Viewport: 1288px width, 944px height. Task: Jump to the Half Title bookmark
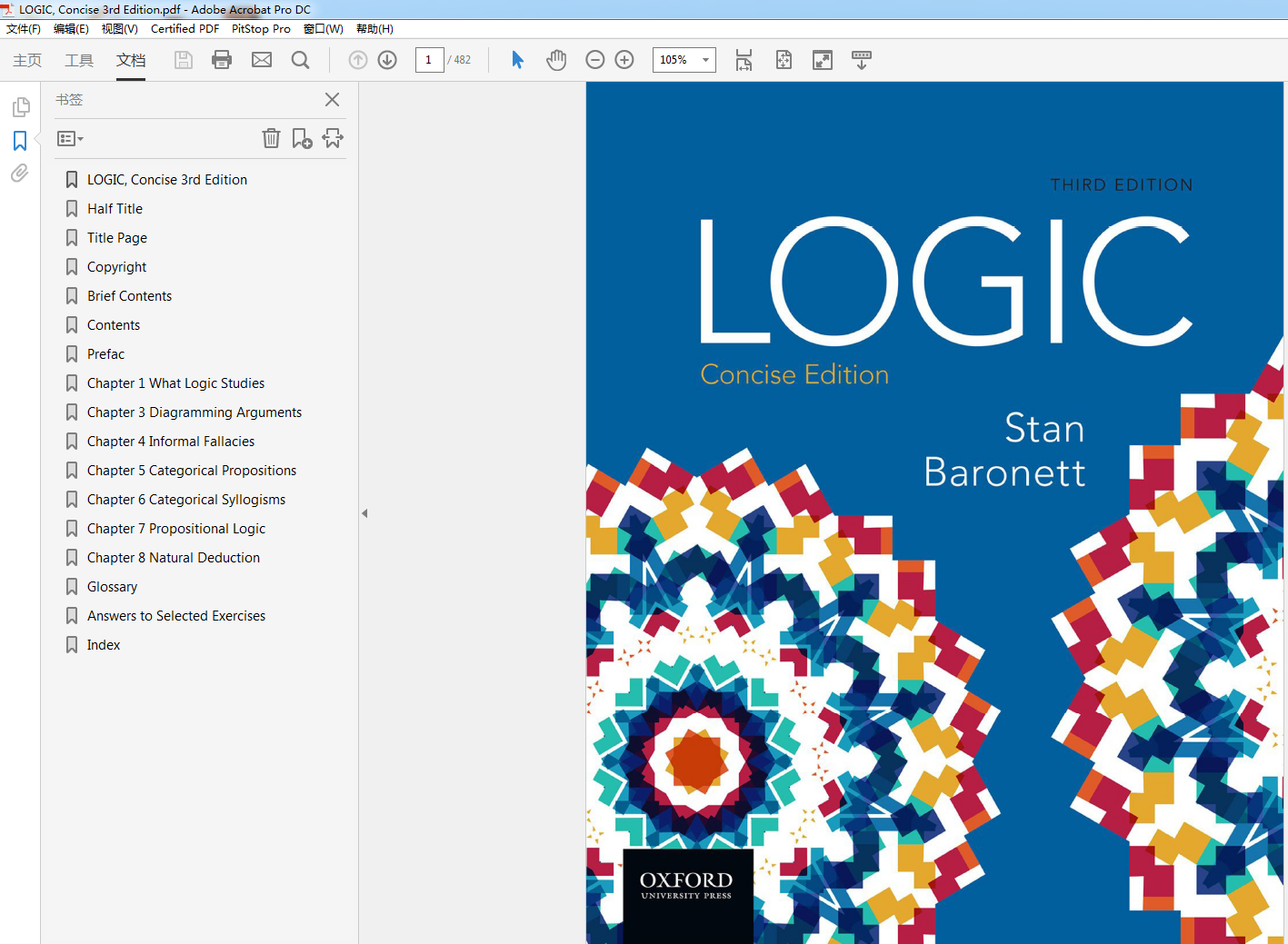pos(115,209)
